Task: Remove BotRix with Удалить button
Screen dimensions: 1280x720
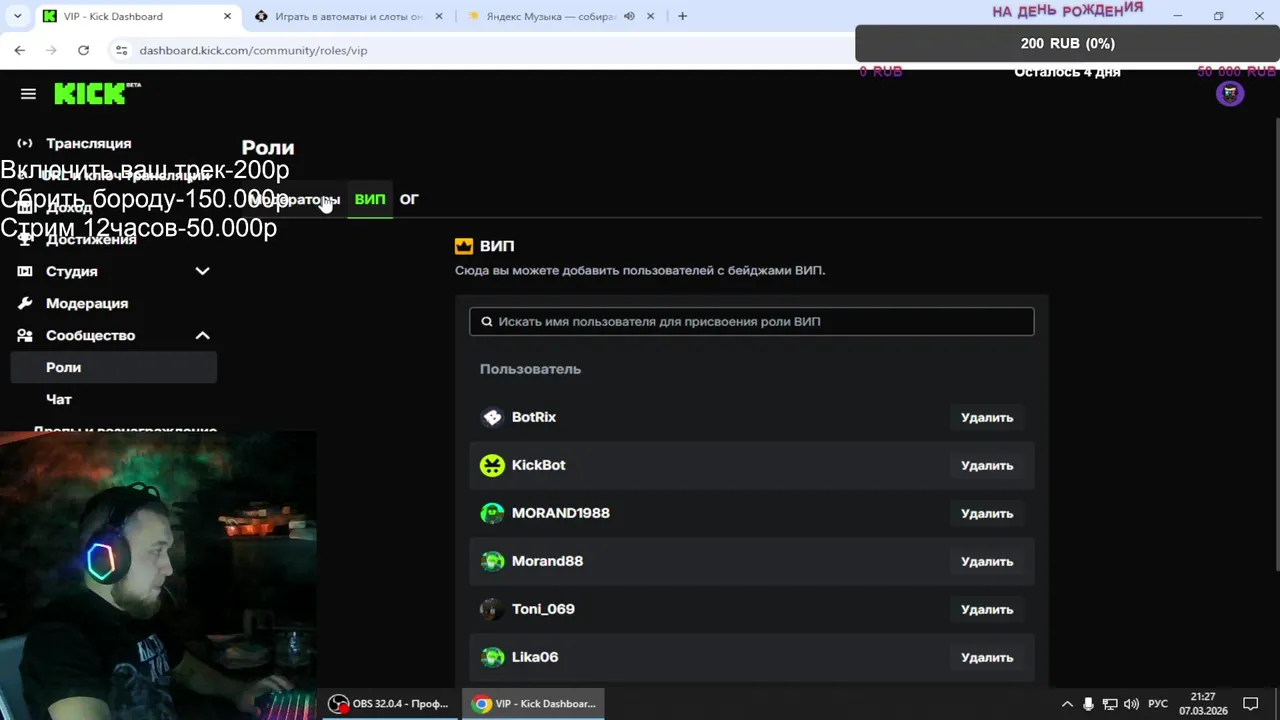Action: 987,417
